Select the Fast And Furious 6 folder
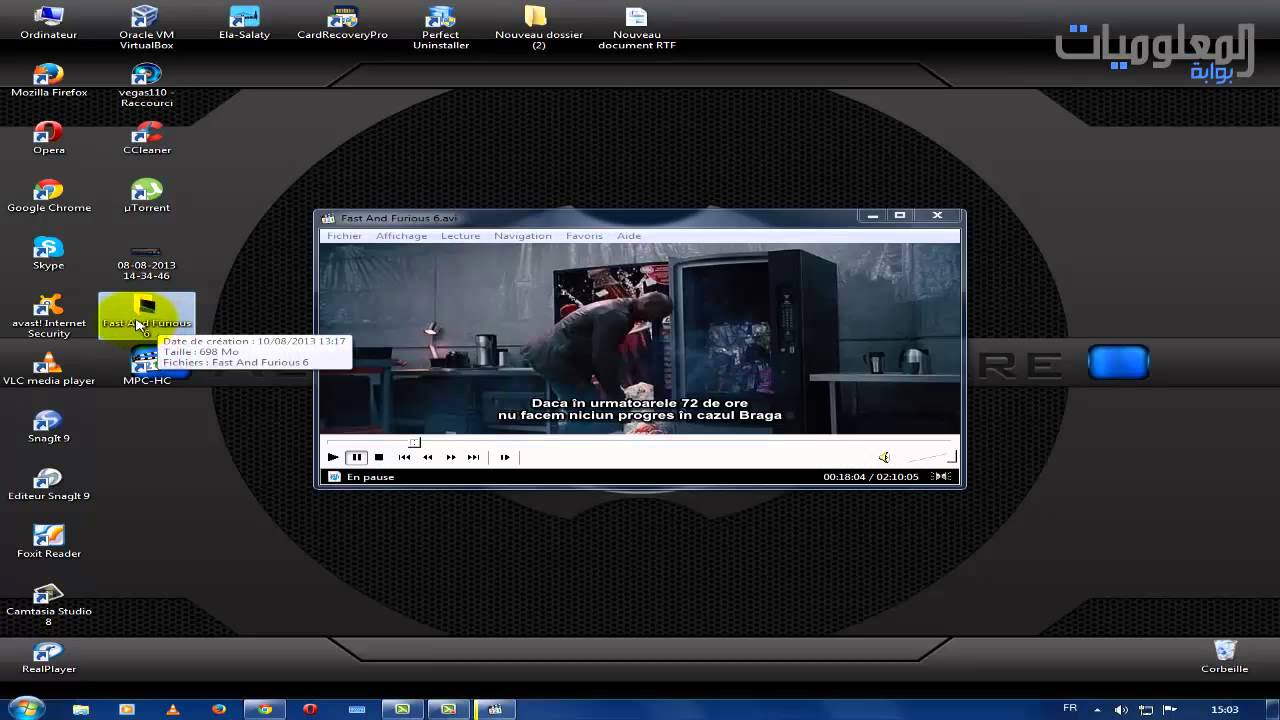The image size is (1280, 720). point(146,316)
